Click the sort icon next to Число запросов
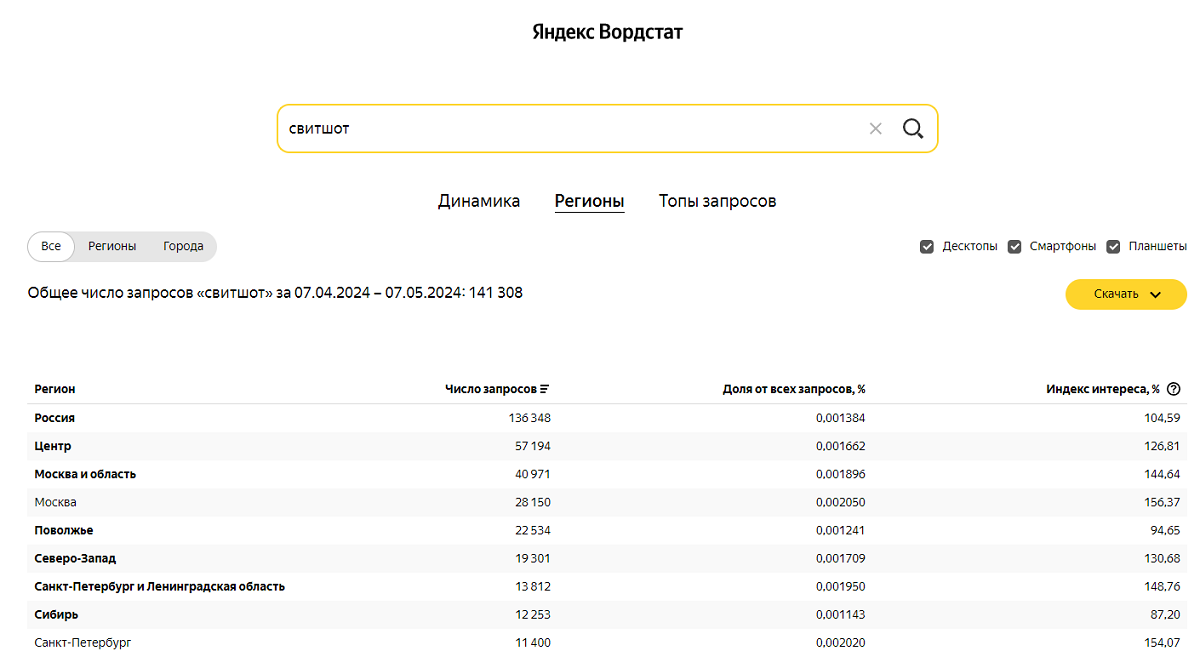This screenshot has width=1200, height=651. (545, 389)
